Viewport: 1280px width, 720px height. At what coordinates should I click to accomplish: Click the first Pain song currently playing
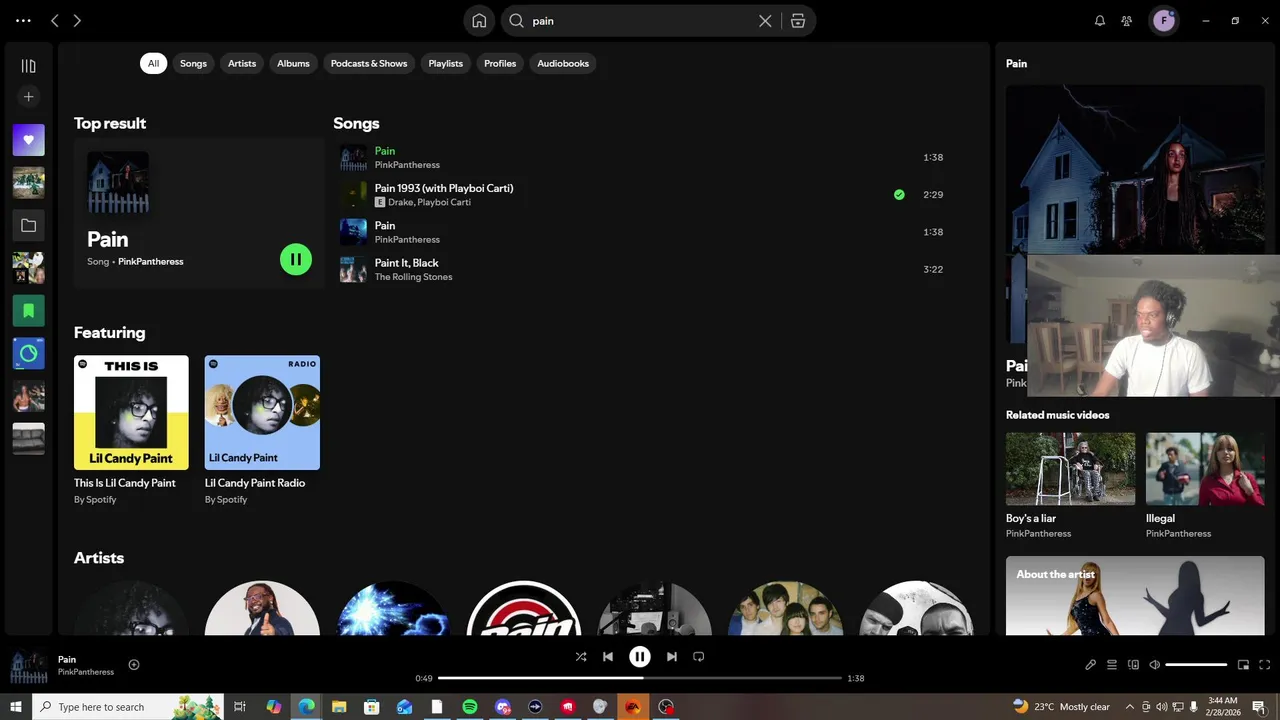click(641, 157)
